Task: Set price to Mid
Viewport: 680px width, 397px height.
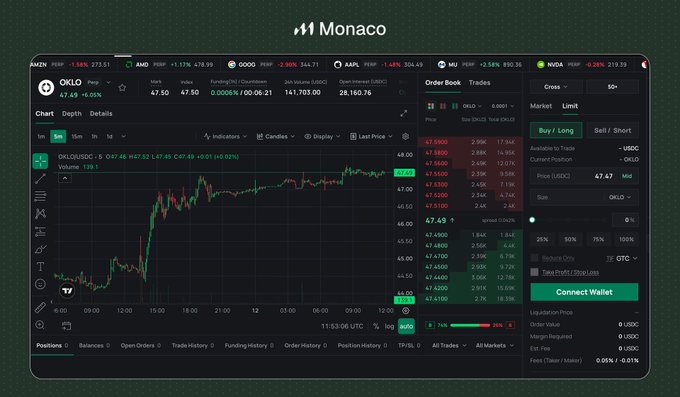Action: coord(627,176)
